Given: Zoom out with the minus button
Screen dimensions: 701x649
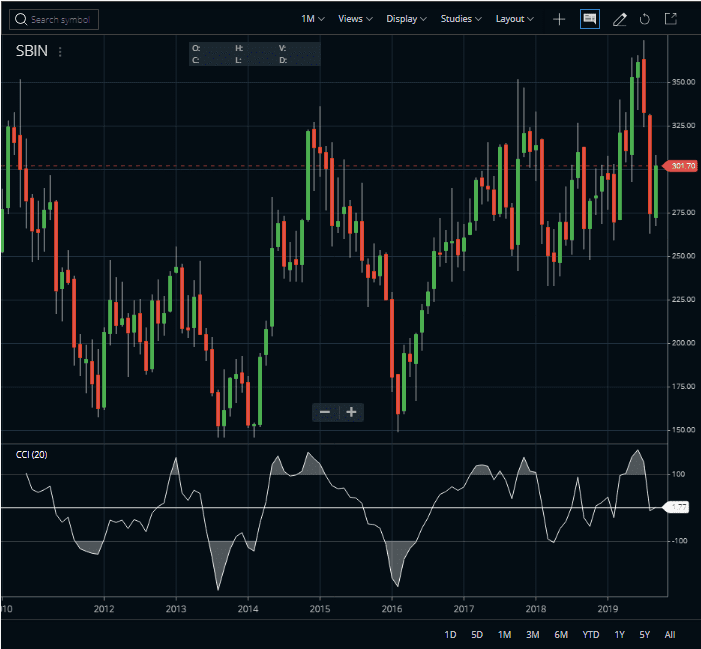Looking at the screenshot, I should [x=325, y=412].
